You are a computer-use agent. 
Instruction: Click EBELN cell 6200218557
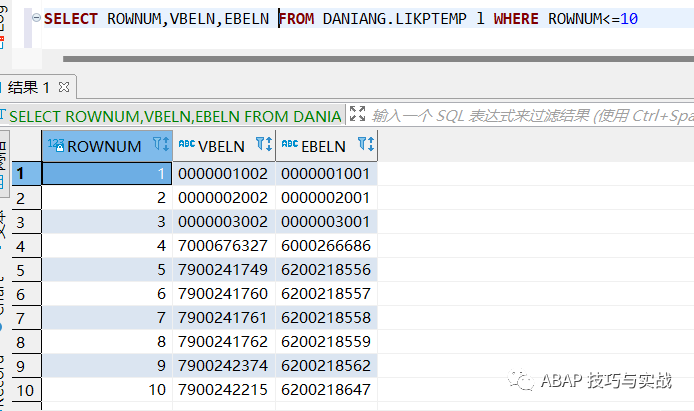pyautogui.click(x=326, y=294)
